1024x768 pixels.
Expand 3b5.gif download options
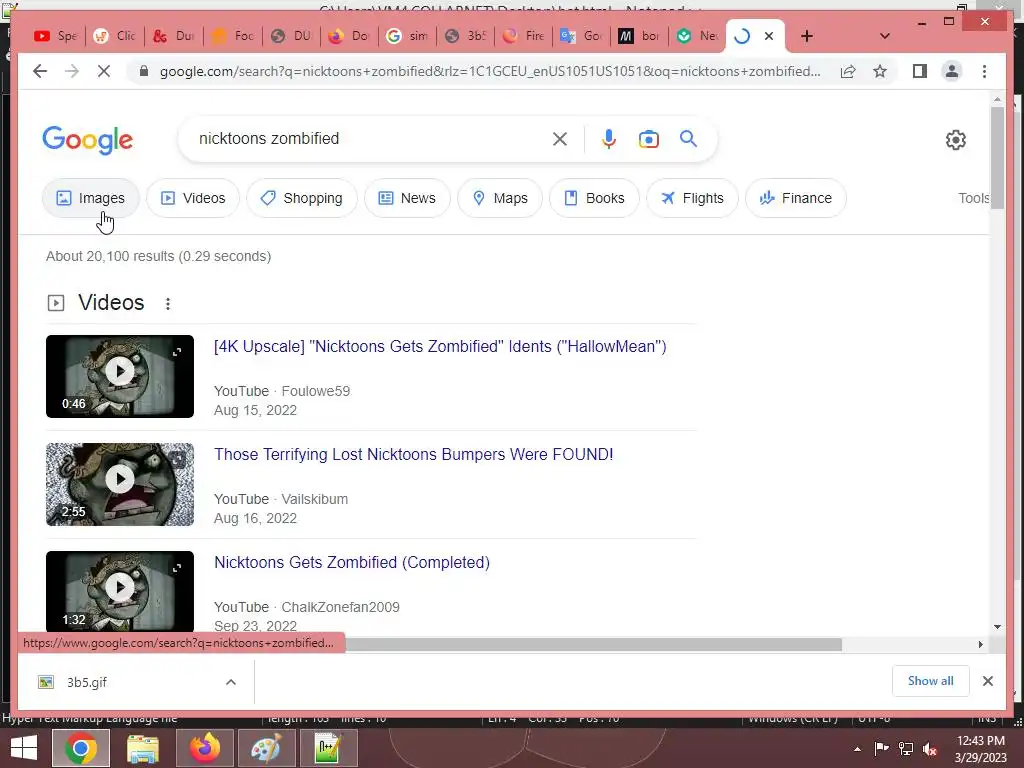coord(231,682)
